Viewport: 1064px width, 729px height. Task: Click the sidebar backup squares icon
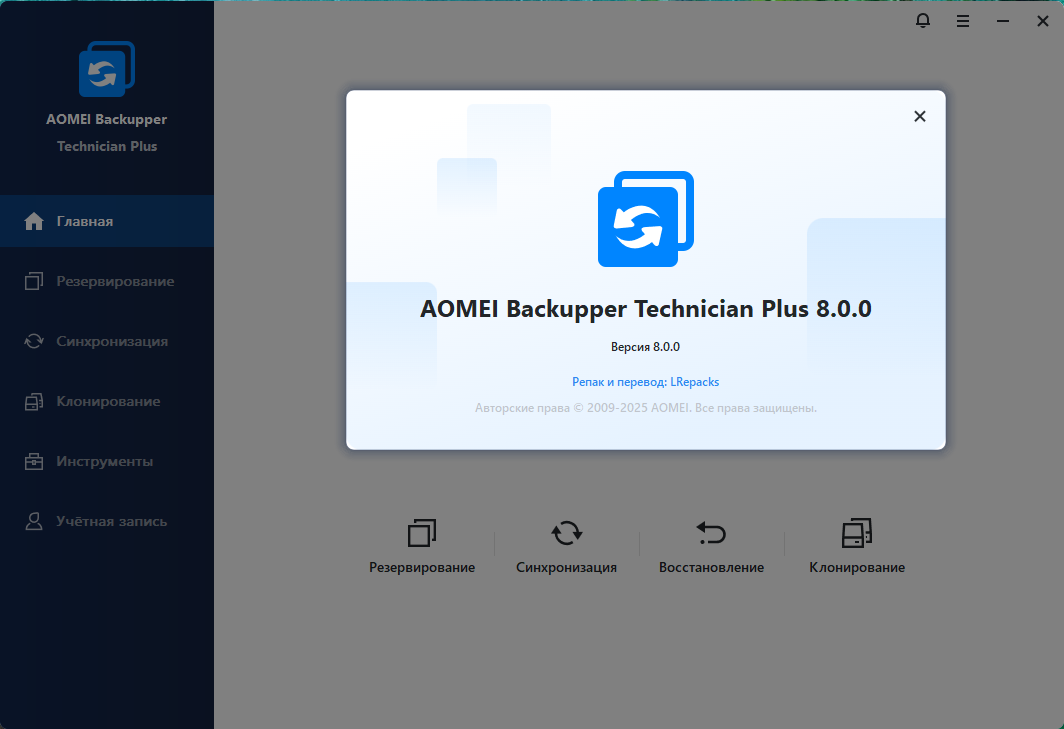(34, 281)
